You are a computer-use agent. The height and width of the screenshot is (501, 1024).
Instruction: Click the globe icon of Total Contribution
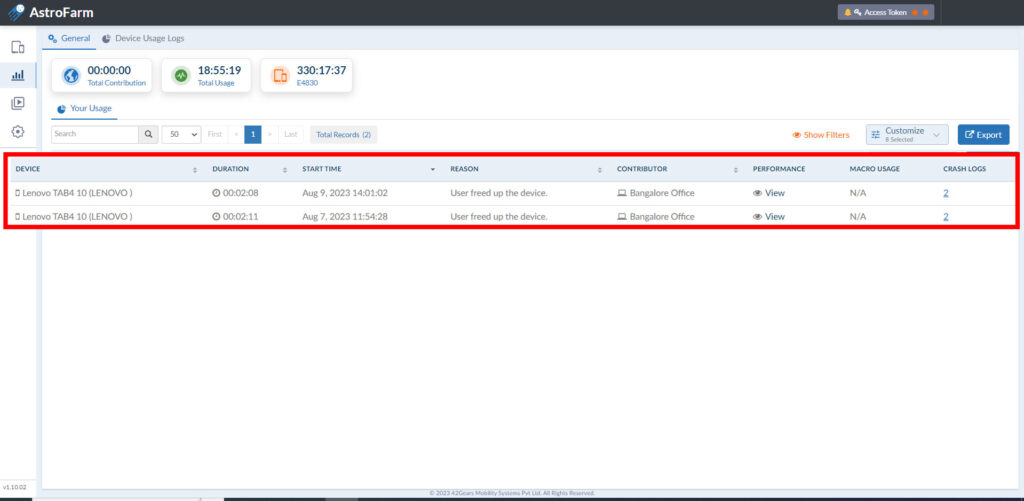click(71, 76)
